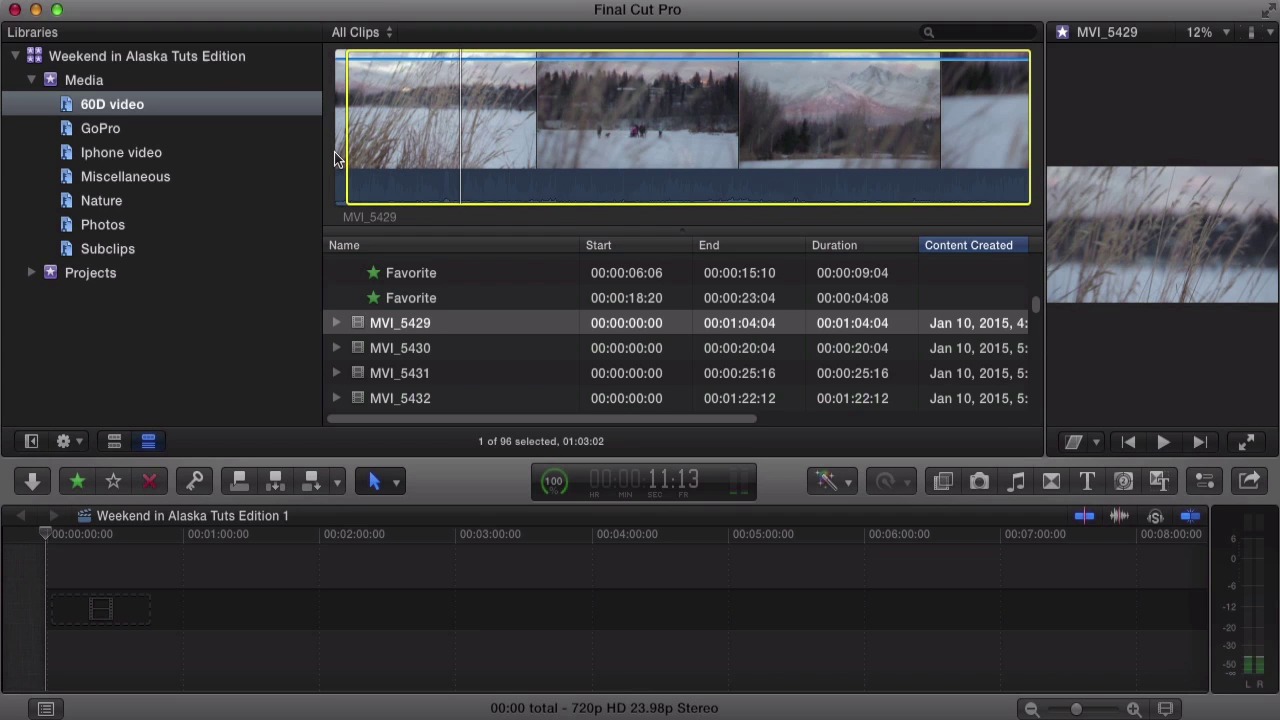Mark selection as Favorite with green star
This screenshot has height=720, width=1280.
pyautogui.click(x=77, y=482)
